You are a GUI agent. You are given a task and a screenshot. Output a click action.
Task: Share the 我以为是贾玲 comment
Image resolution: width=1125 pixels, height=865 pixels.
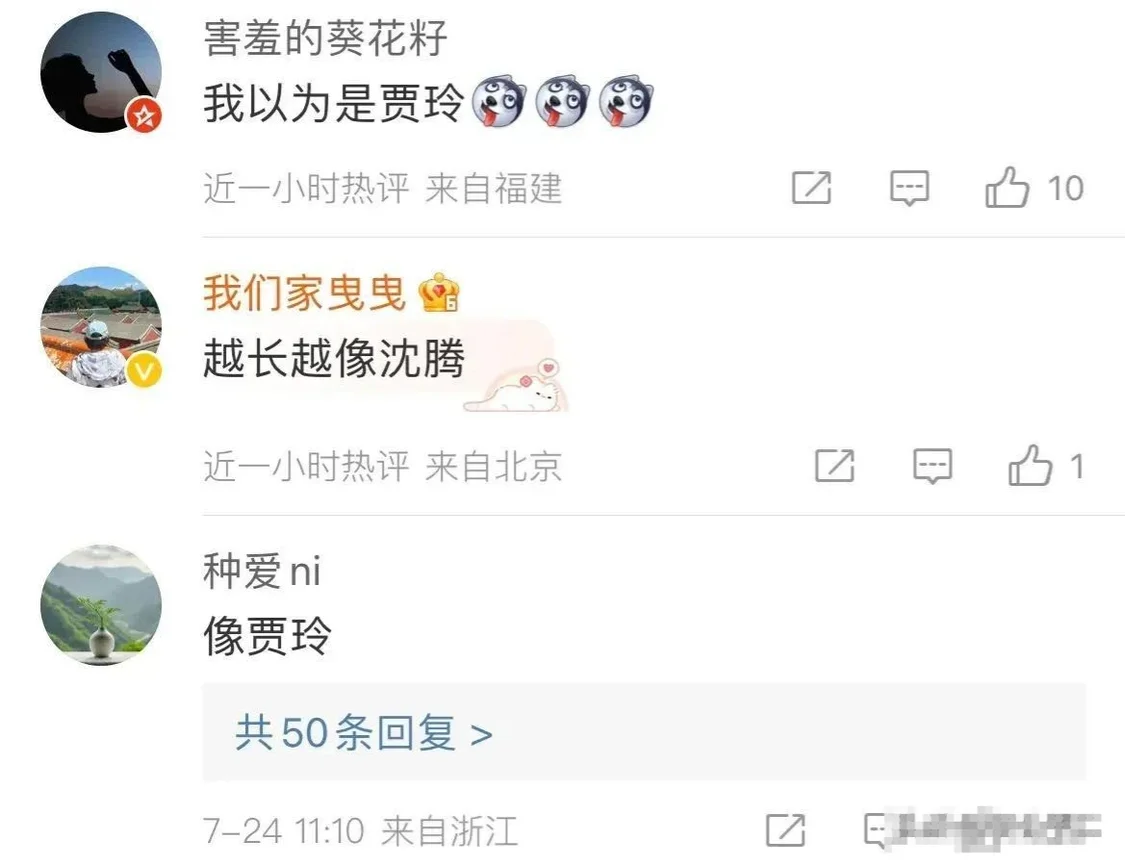point(811,188)
